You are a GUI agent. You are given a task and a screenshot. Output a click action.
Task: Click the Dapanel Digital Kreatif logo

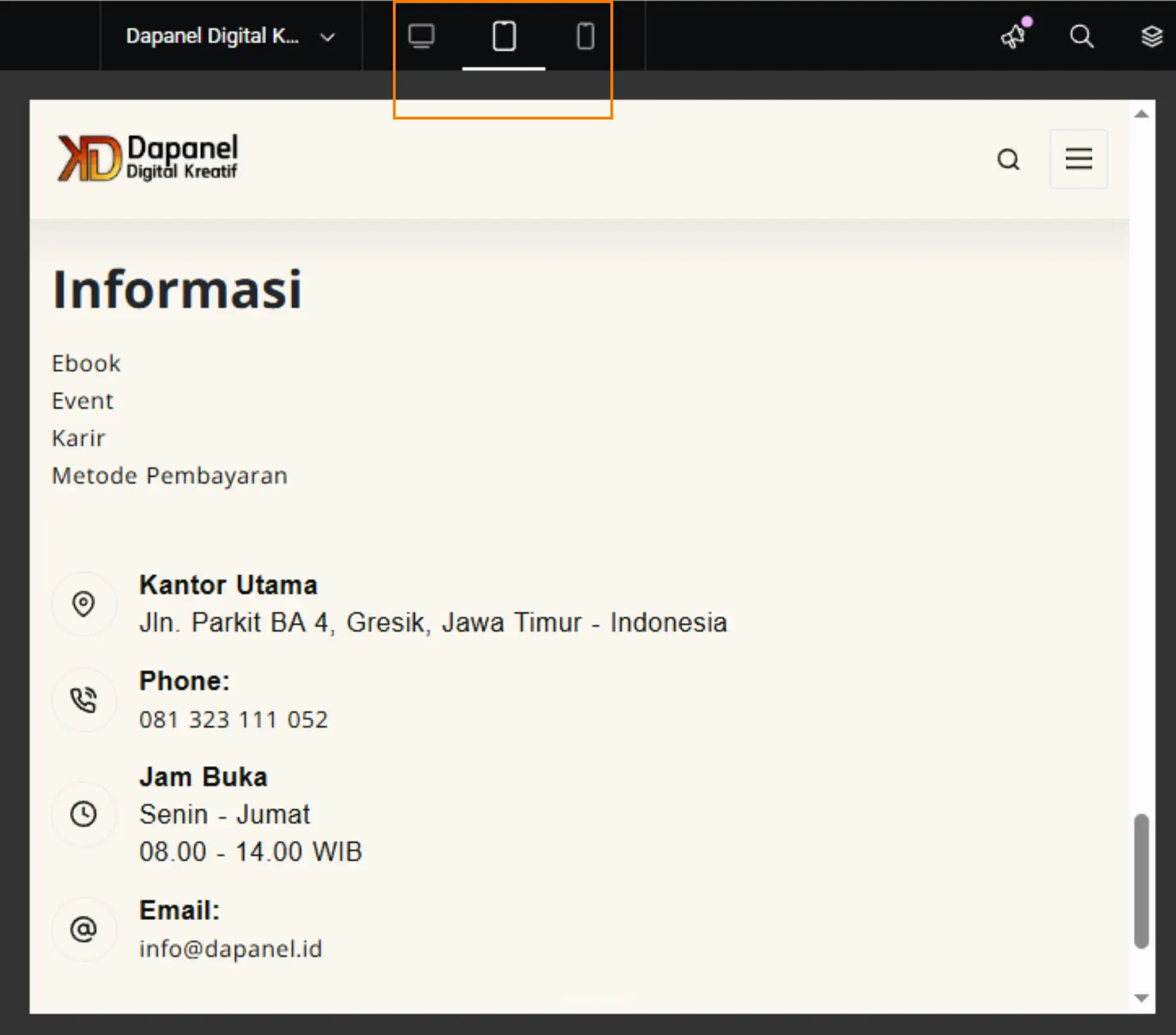click(x=147, y=157)
